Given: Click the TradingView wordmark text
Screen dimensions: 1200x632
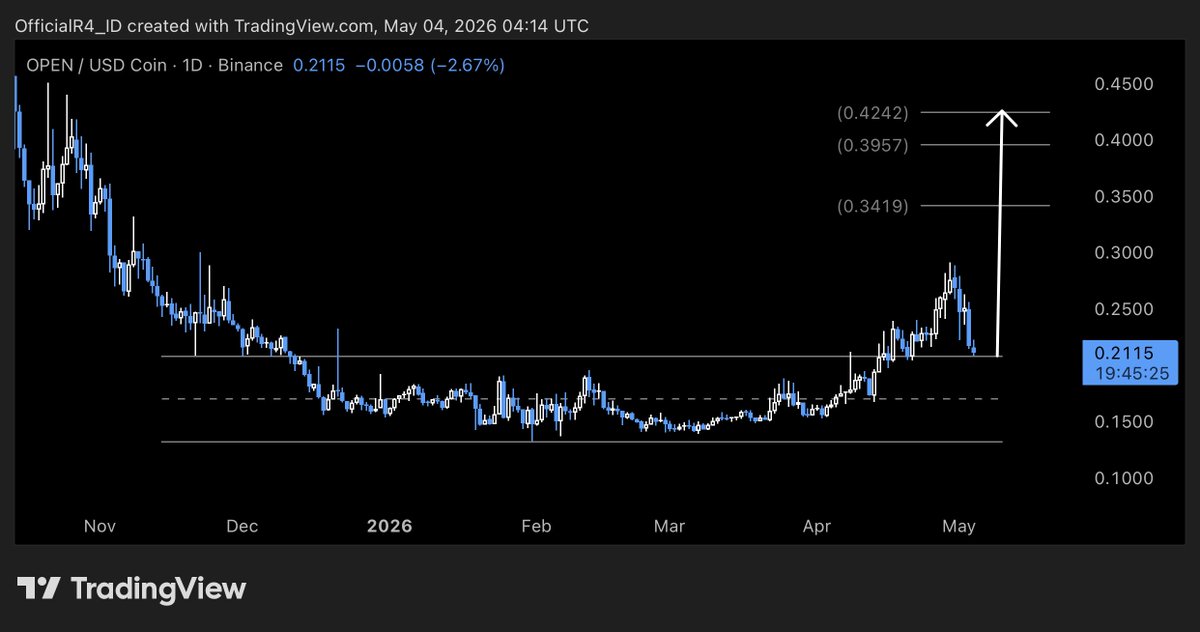Looking at the screenshot, I should [158, 589].
